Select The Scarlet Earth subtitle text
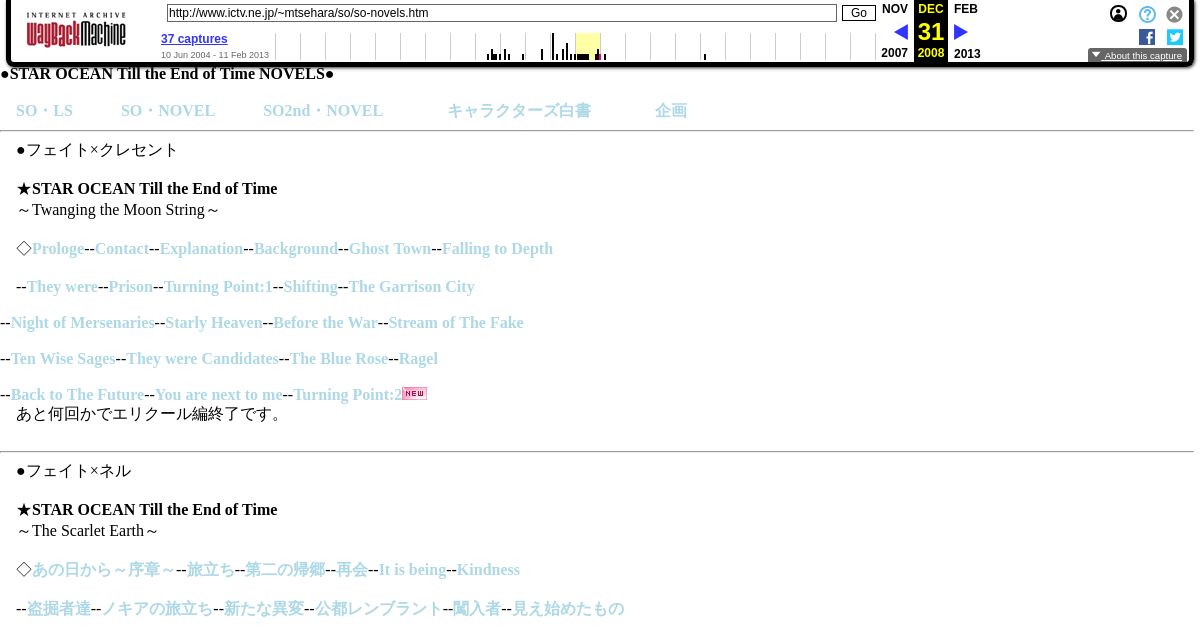The height and width of the screenshot is (630, 1200). (88, 531)
